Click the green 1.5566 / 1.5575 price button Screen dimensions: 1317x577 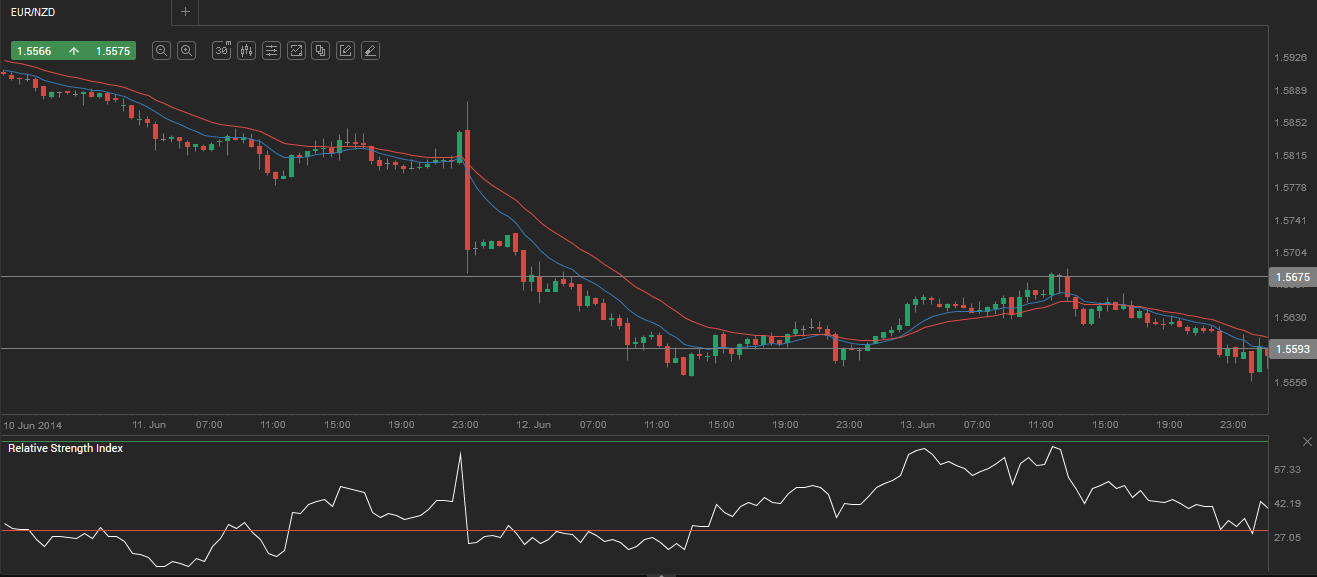(x=73, y=50)
